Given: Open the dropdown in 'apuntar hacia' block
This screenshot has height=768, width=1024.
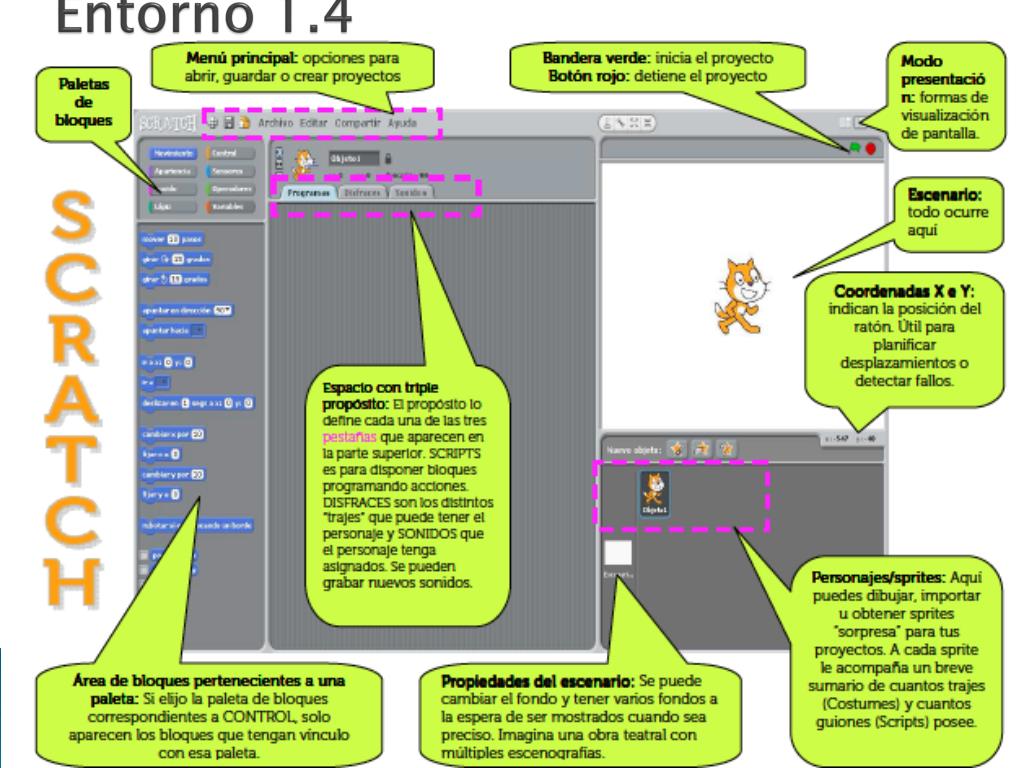Looking at the screenshot, I should click(198, 330).
